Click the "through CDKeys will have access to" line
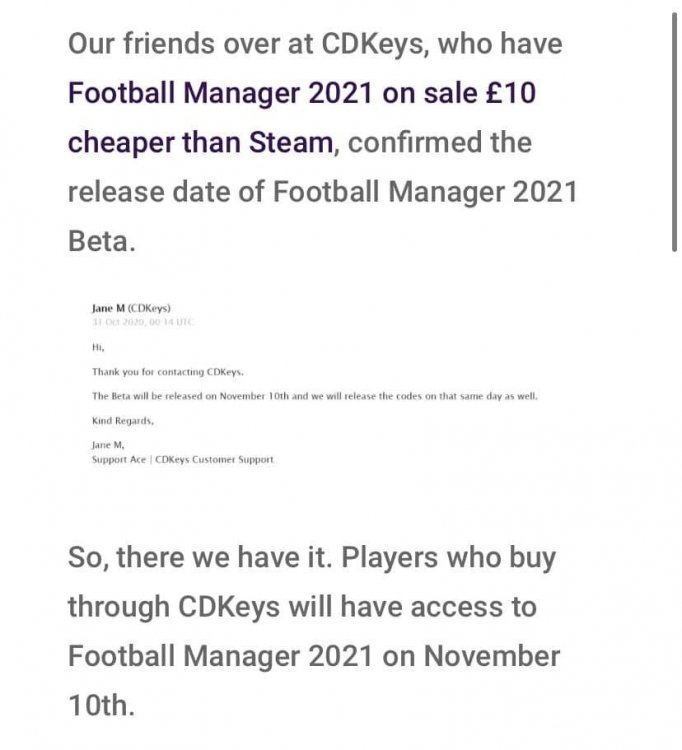 [302, 607]
